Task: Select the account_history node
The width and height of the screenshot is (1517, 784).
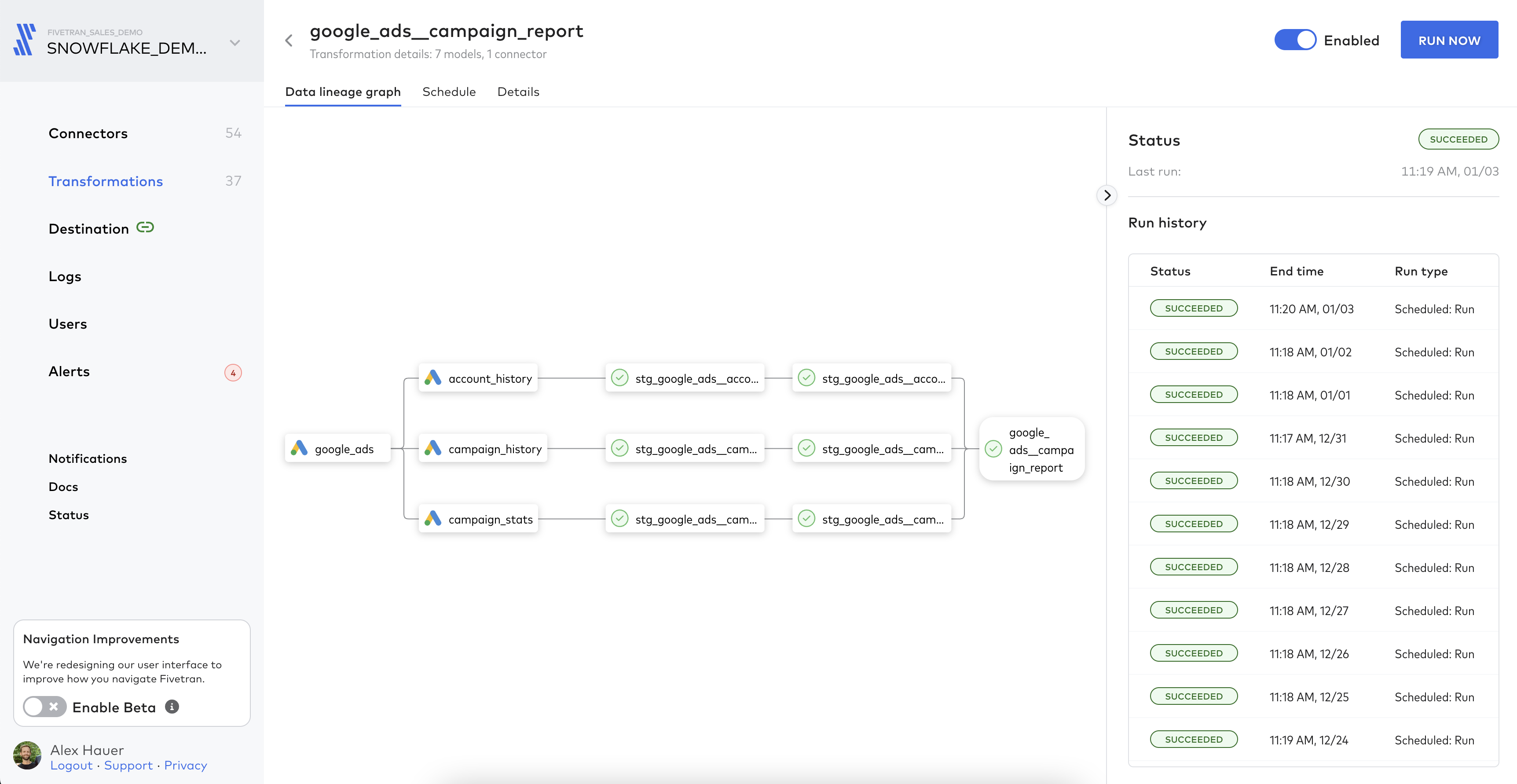Action: pyautogui.click(x=478, y=377)
